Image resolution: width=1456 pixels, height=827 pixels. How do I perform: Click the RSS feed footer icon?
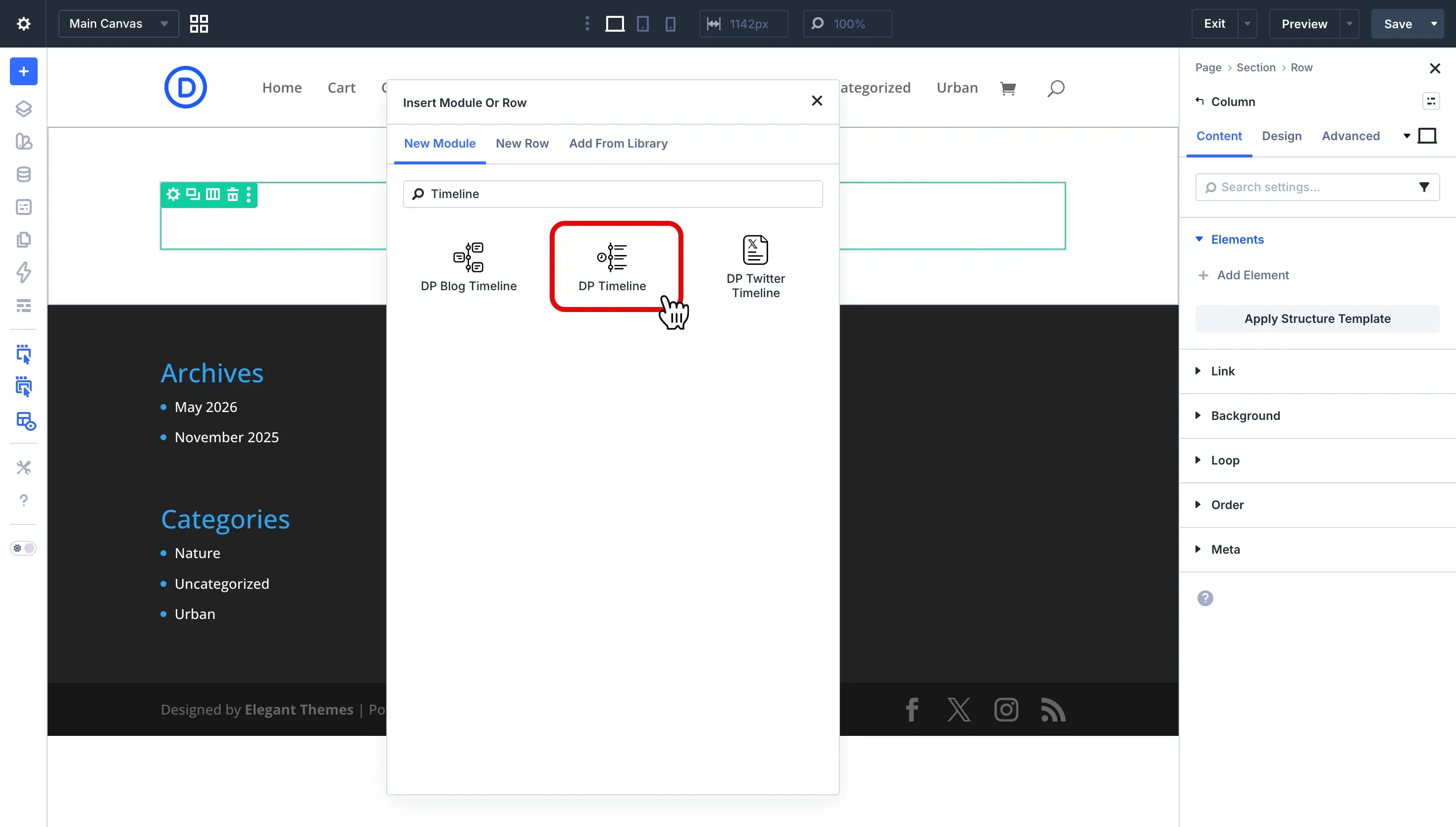[x=1053, y=710]
